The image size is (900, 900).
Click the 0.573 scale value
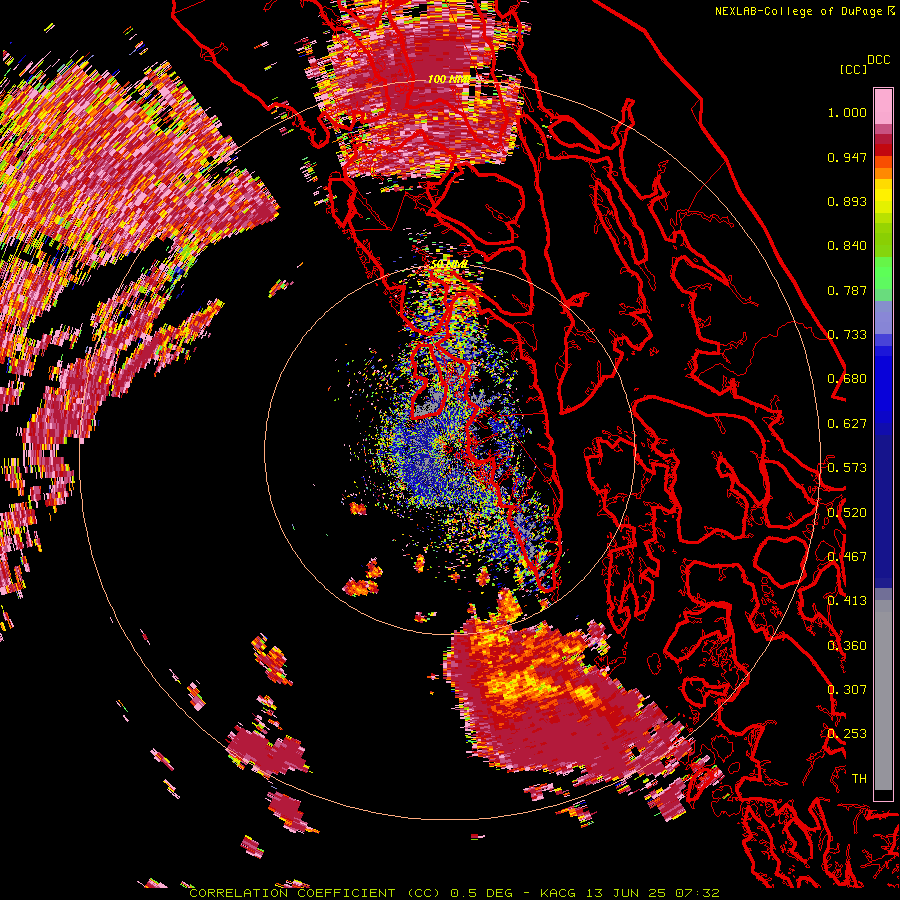(x=847, y=468)
